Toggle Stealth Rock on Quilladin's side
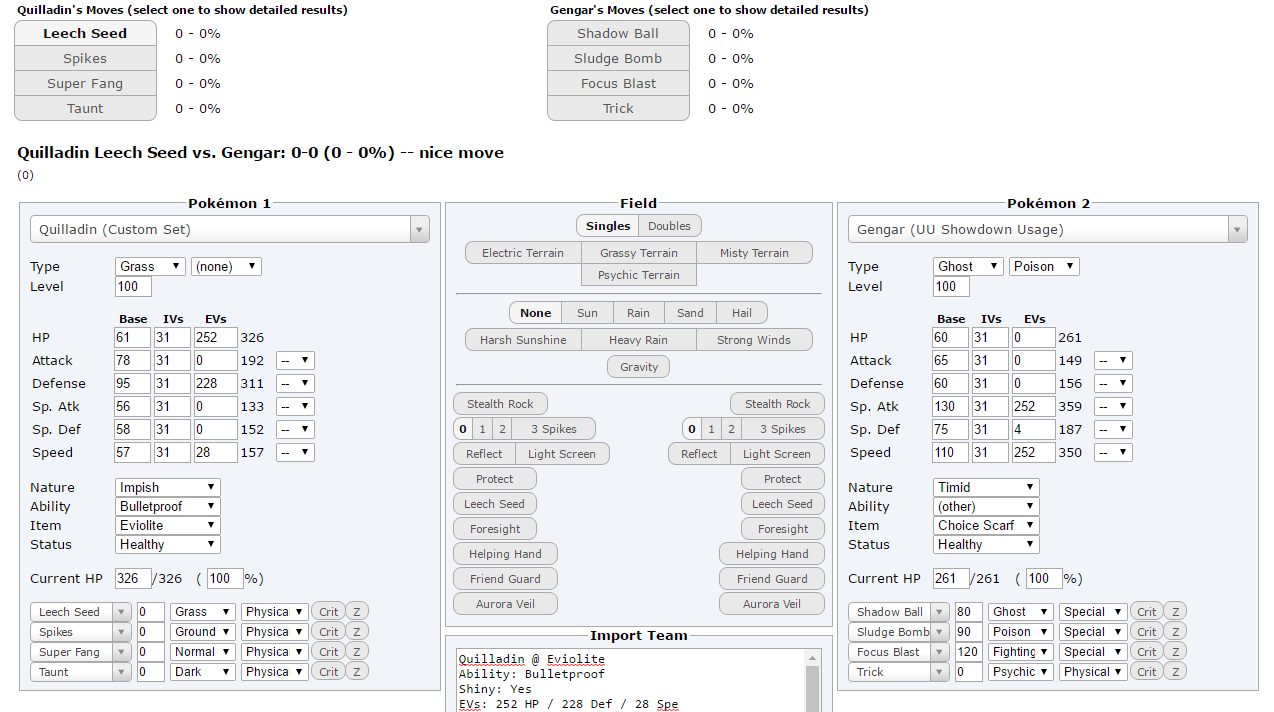Image resolution: width=1274 pixels, height=712 pixels. point(500,404)
